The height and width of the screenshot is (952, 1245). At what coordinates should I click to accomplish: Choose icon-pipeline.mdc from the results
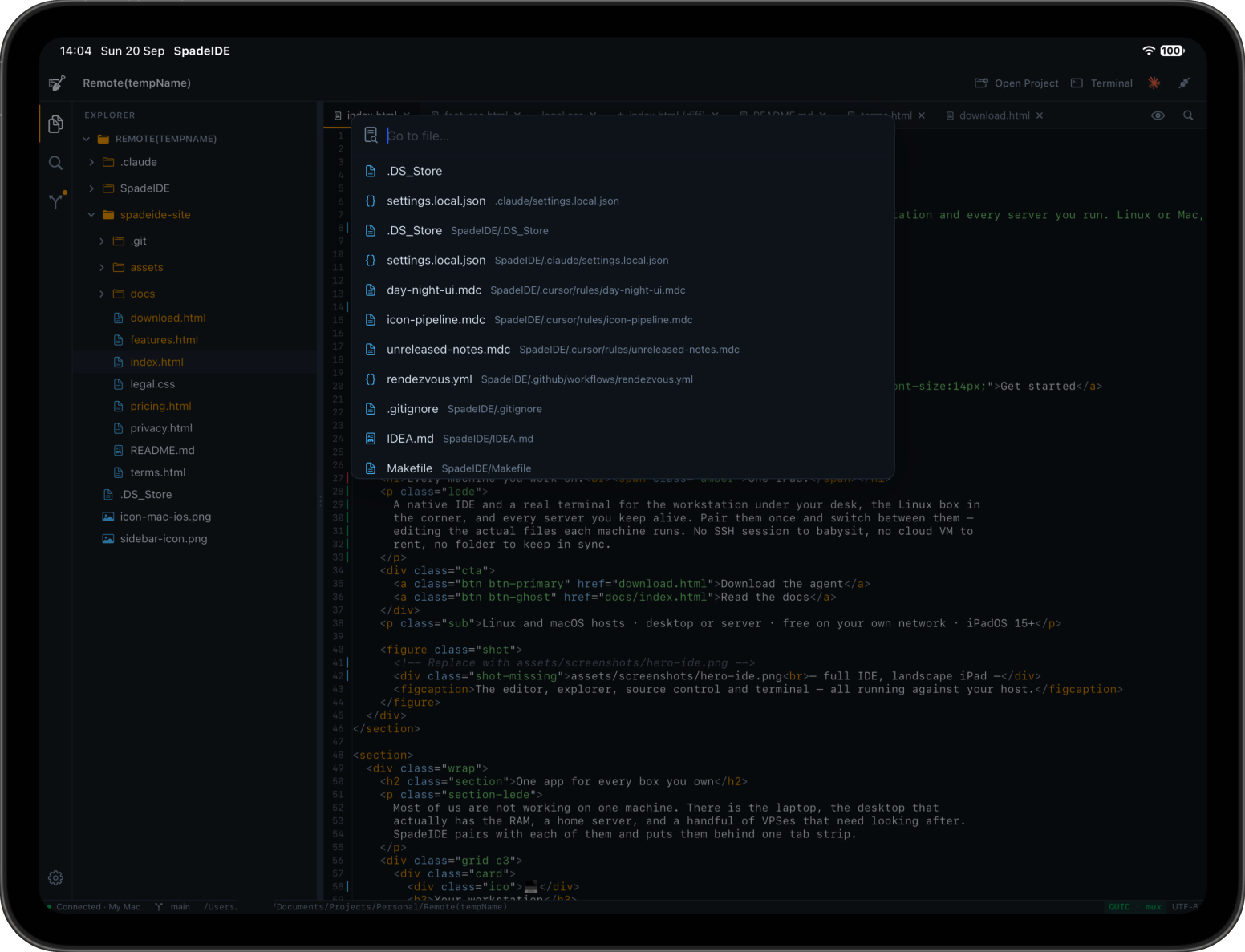pos(622,319)
